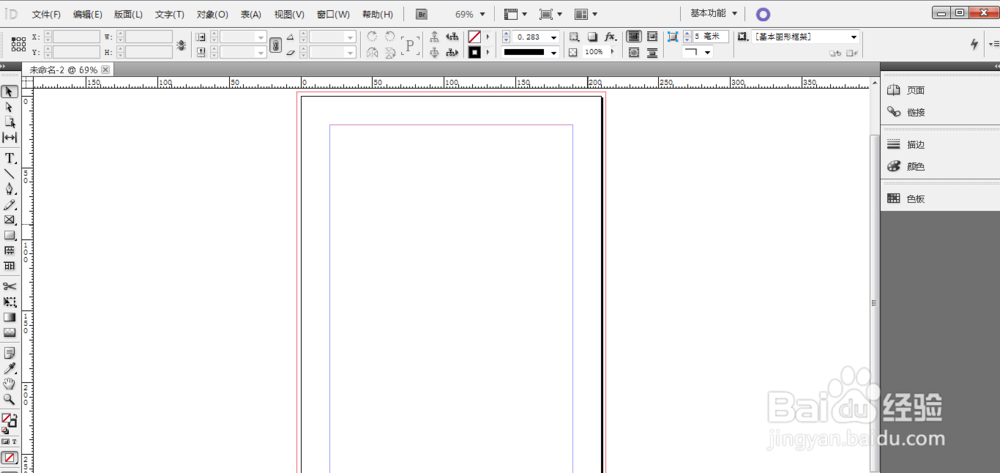Open Adobe Bridge with Br button
The width and height of the screenshot is (1000, 473).
[x=421, y=14]
